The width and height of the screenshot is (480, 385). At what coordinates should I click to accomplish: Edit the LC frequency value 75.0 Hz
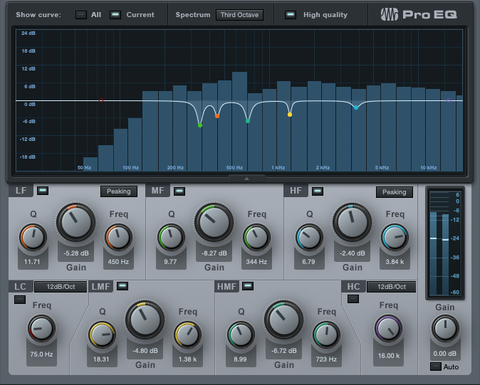coord(41,354)
